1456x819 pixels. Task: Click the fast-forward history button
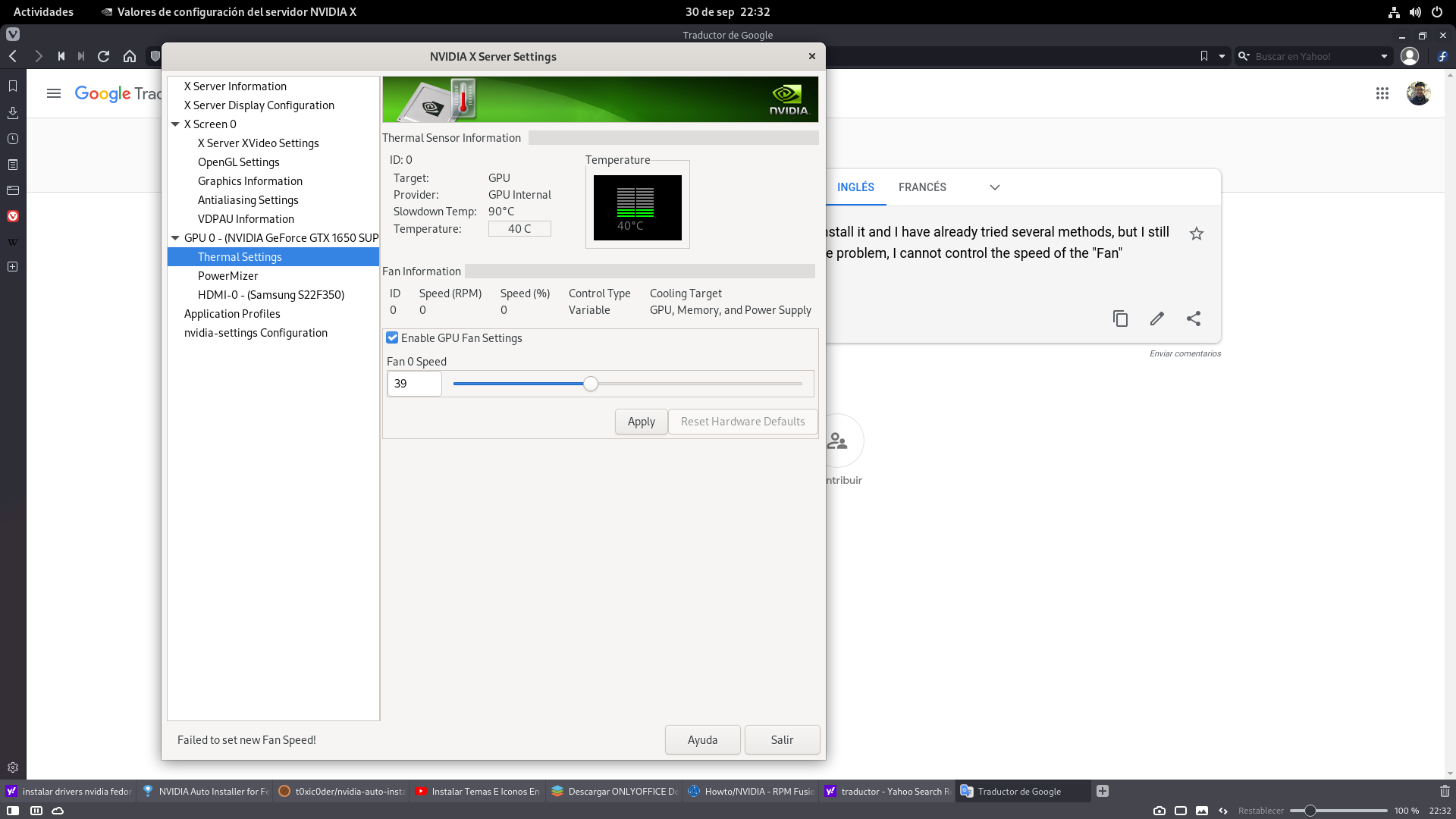click(x=81, y=56)
